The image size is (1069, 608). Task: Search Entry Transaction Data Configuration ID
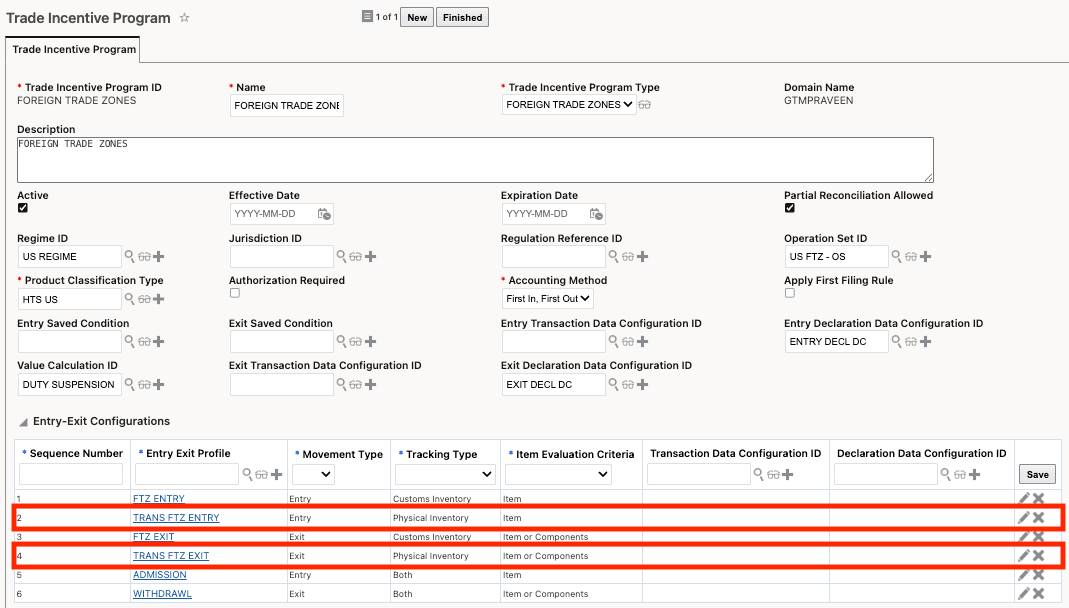(614, 341)
